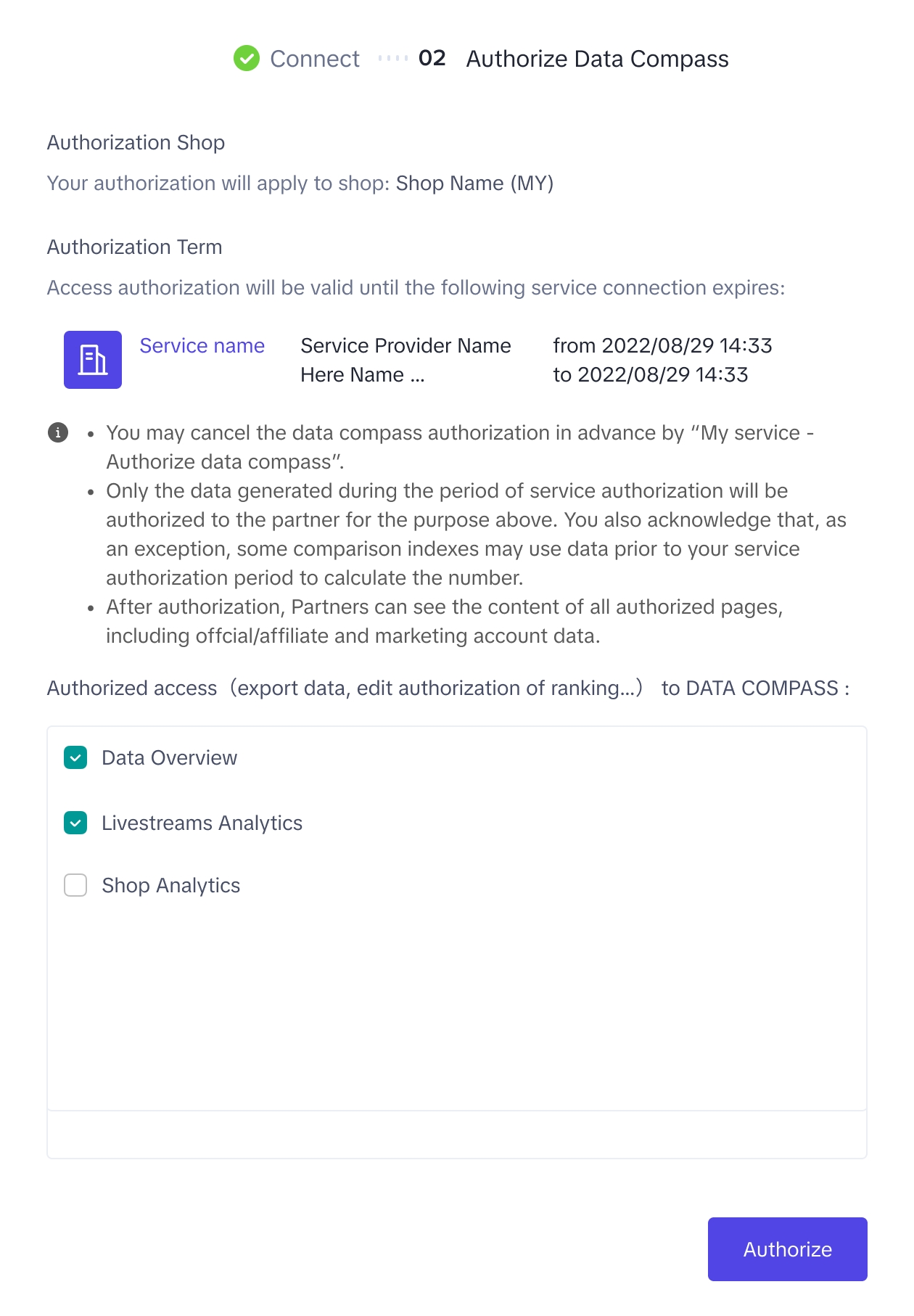
Task: Go back to the Connect step
Action: 314,59
